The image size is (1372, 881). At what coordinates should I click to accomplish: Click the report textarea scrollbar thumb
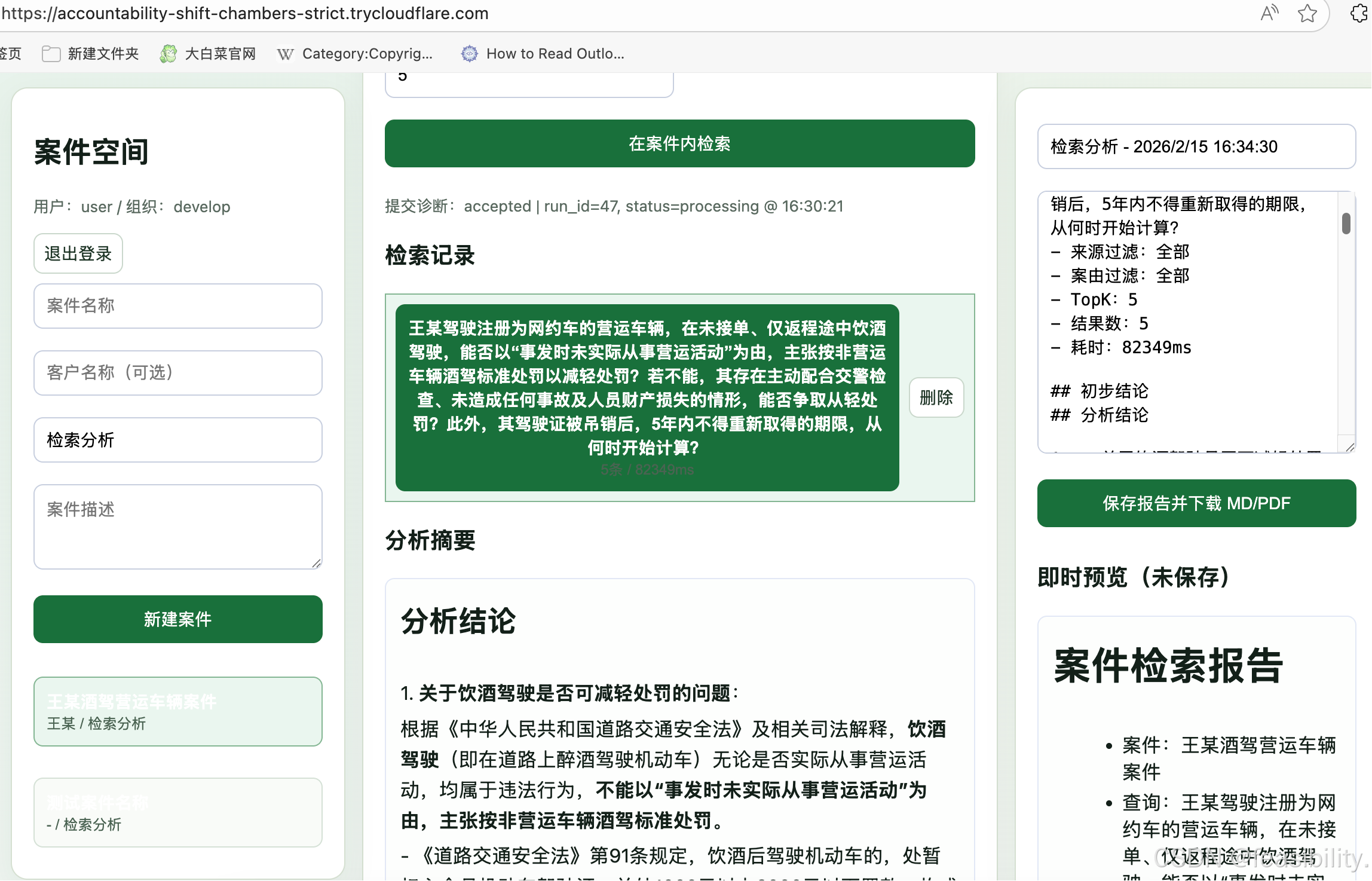[1346, 224]
